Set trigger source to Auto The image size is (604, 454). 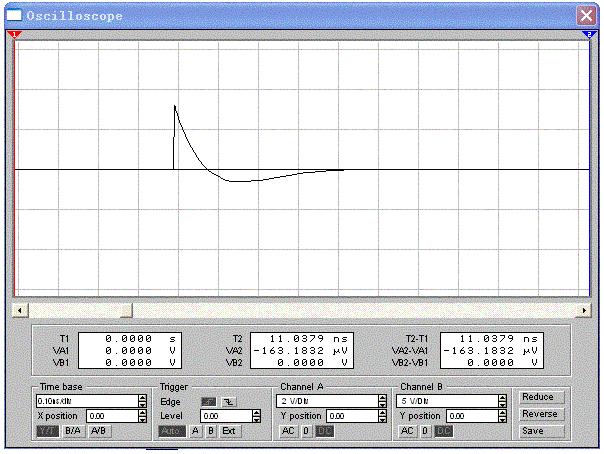point(172,431)
